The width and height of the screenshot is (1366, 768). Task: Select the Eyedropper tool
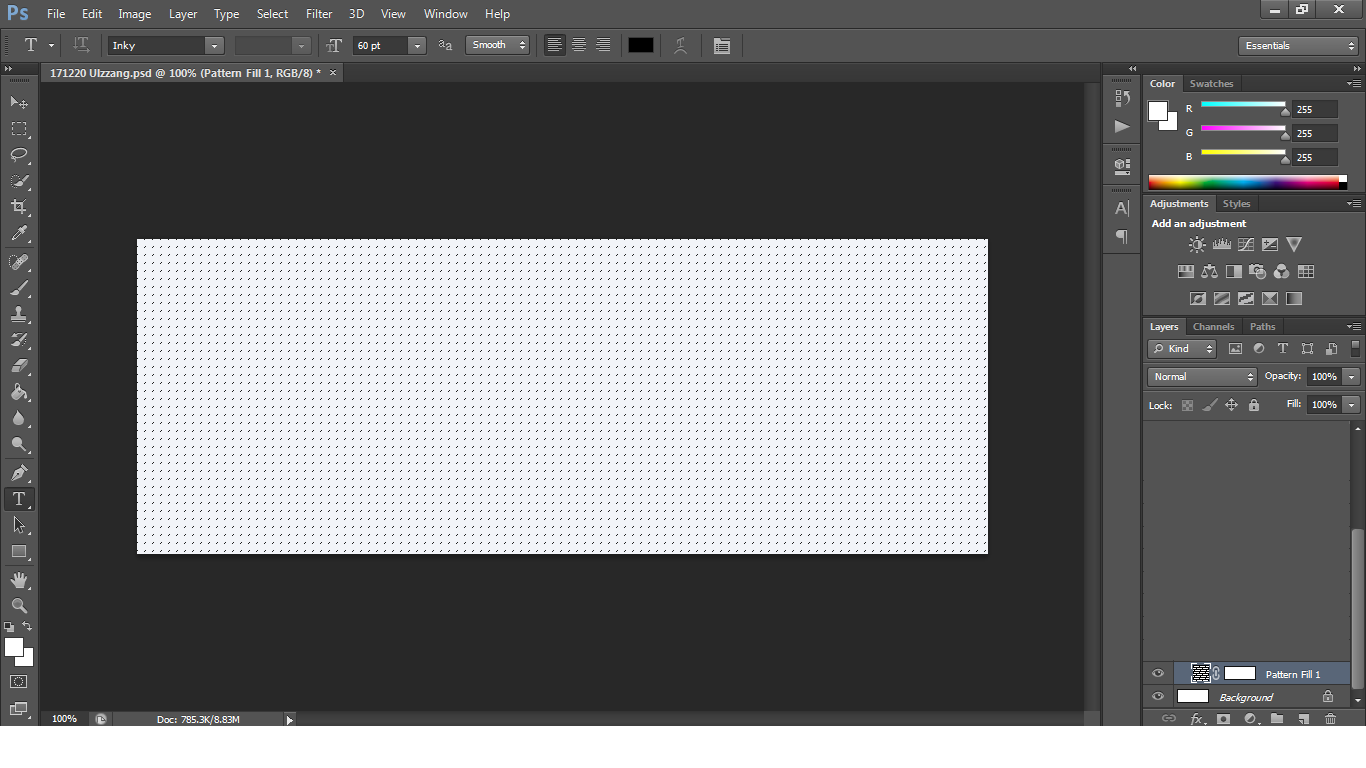point(19,234)
